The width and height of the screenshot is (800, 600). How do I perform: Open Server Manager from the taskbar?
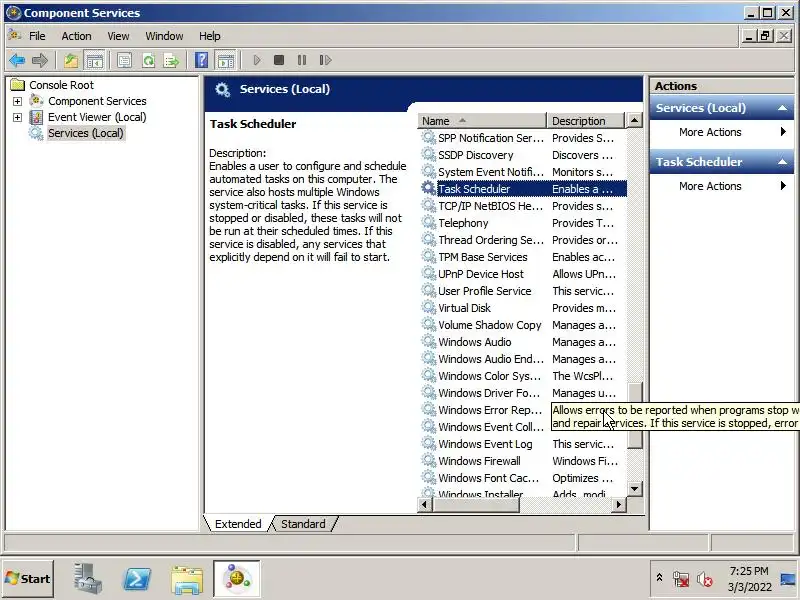(88, 579)
